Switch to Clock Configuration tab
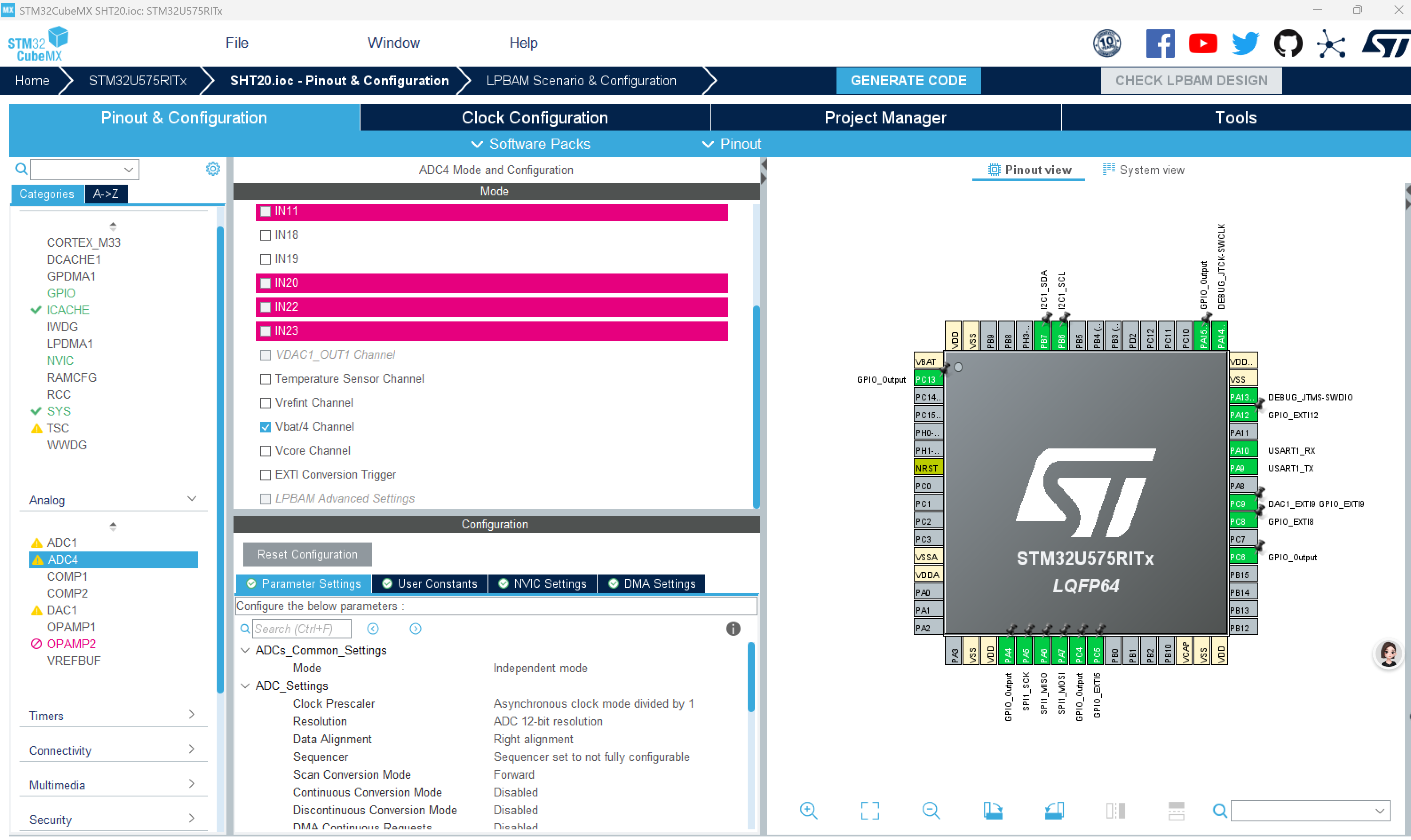The height and width of the screenshot is (840, 1411). click(x=534, y=118)
